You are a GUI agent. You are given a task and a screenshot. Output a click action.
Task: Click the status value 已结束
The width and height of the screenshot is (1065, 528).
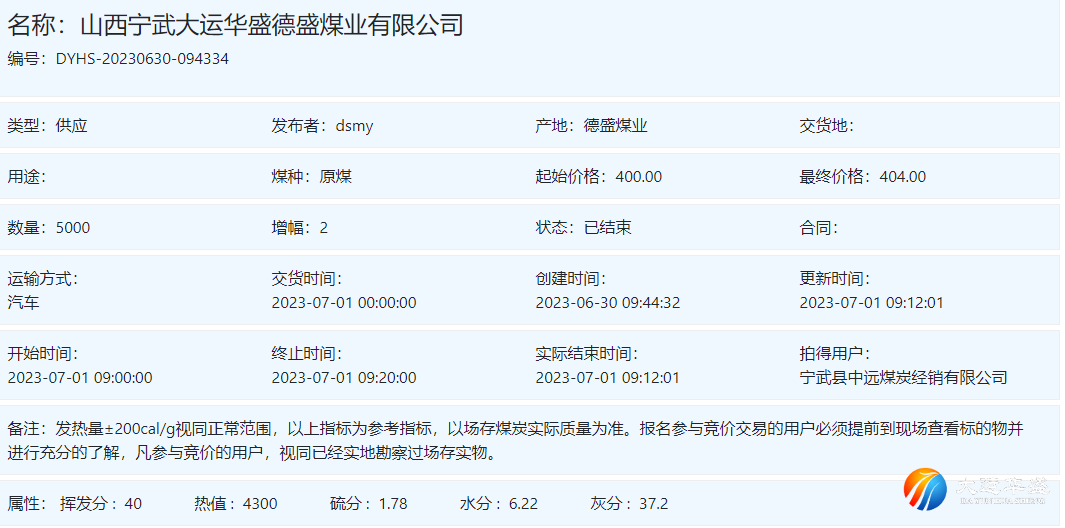pos(607,228)
